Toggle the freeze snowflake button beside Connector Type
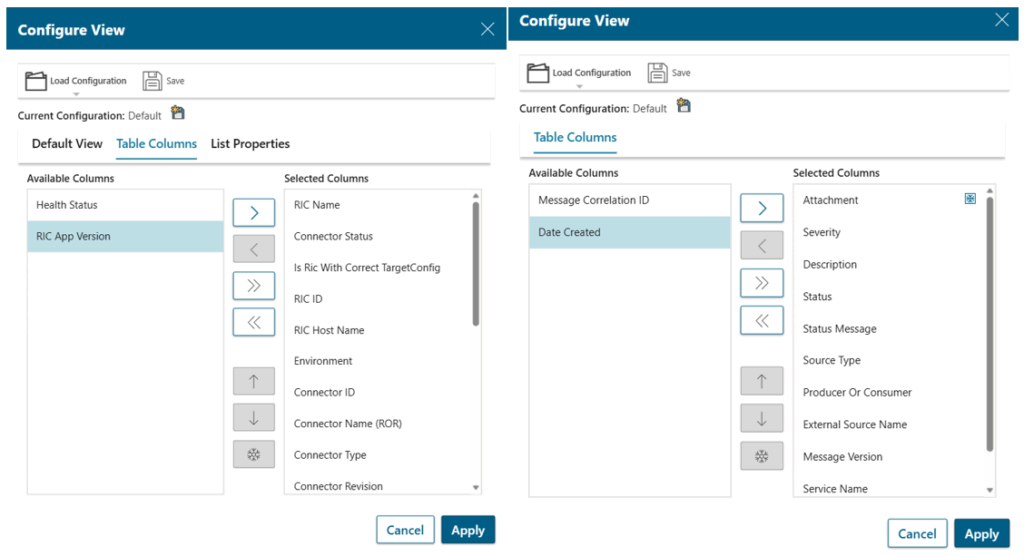This screenshot has width=1024, height=556. point(253,455)
